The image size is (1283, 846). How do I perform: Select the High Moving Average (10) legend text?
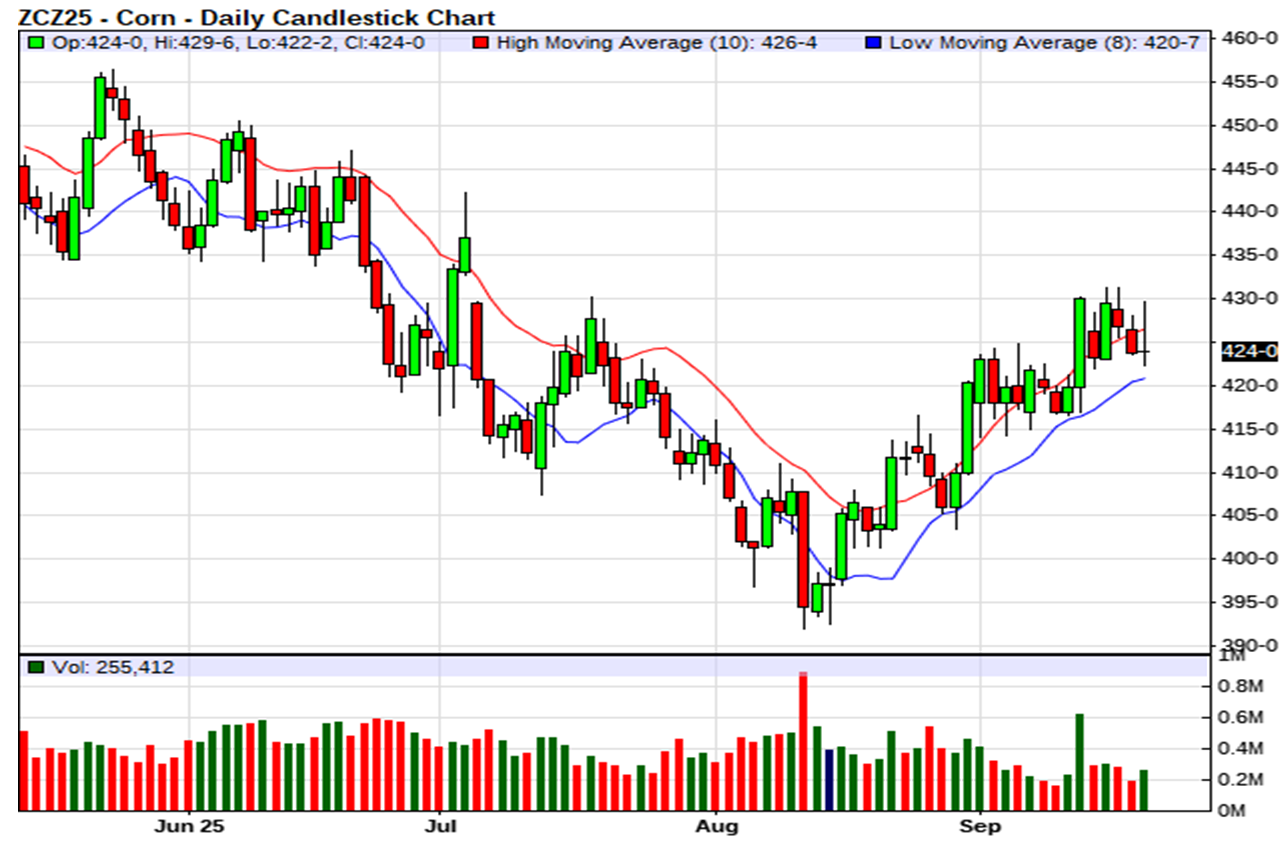[x=656, y=42]
